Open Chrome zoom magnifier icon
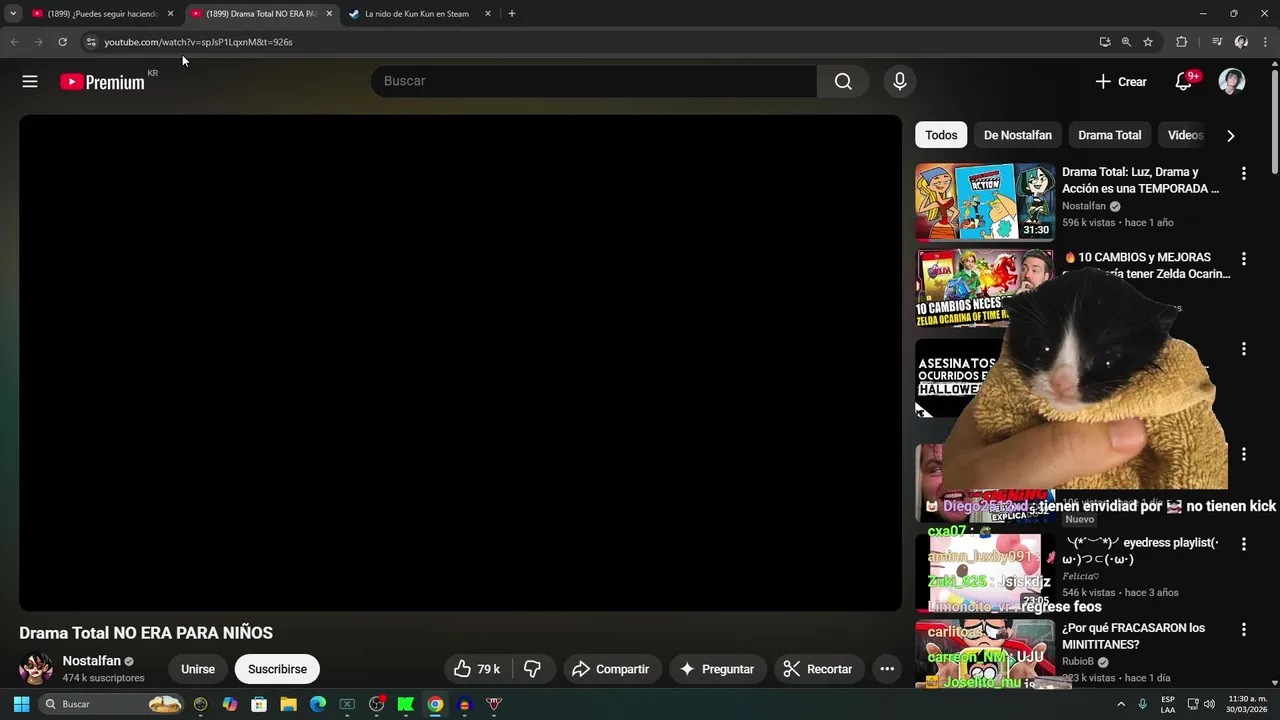This screenshot has height=720, width=1280. [x=1126, y=42]
